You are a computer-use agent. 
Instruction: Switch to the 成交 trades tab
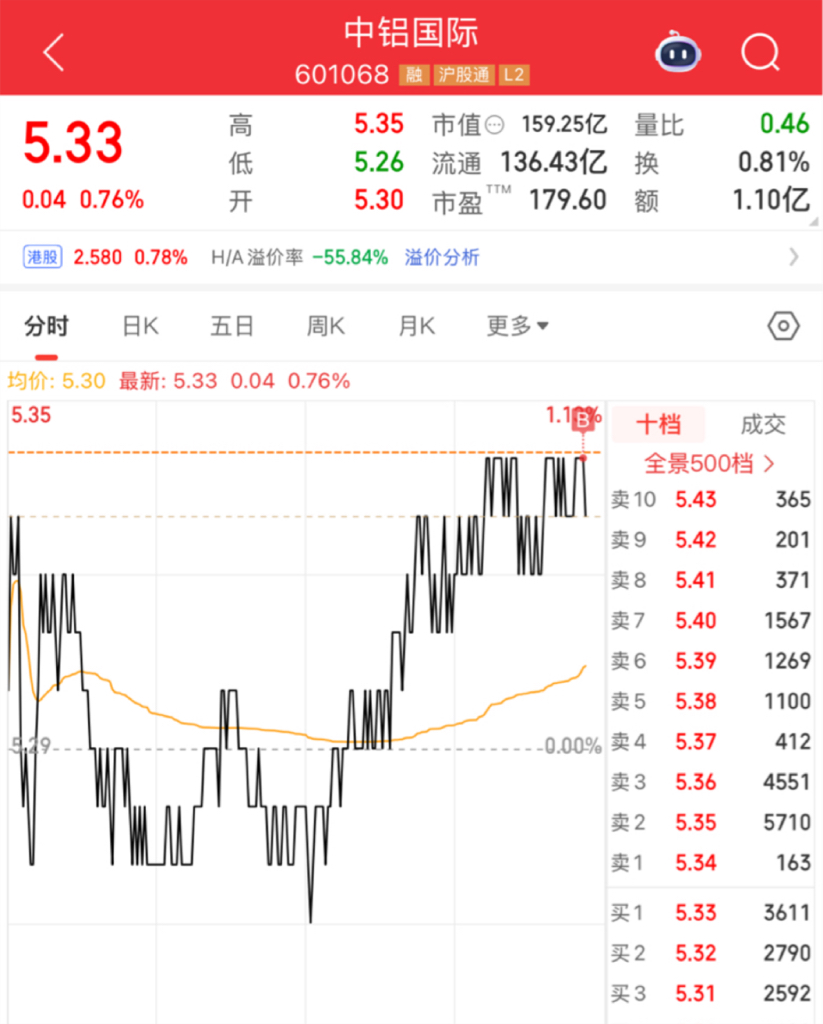[x=763, y=424]
